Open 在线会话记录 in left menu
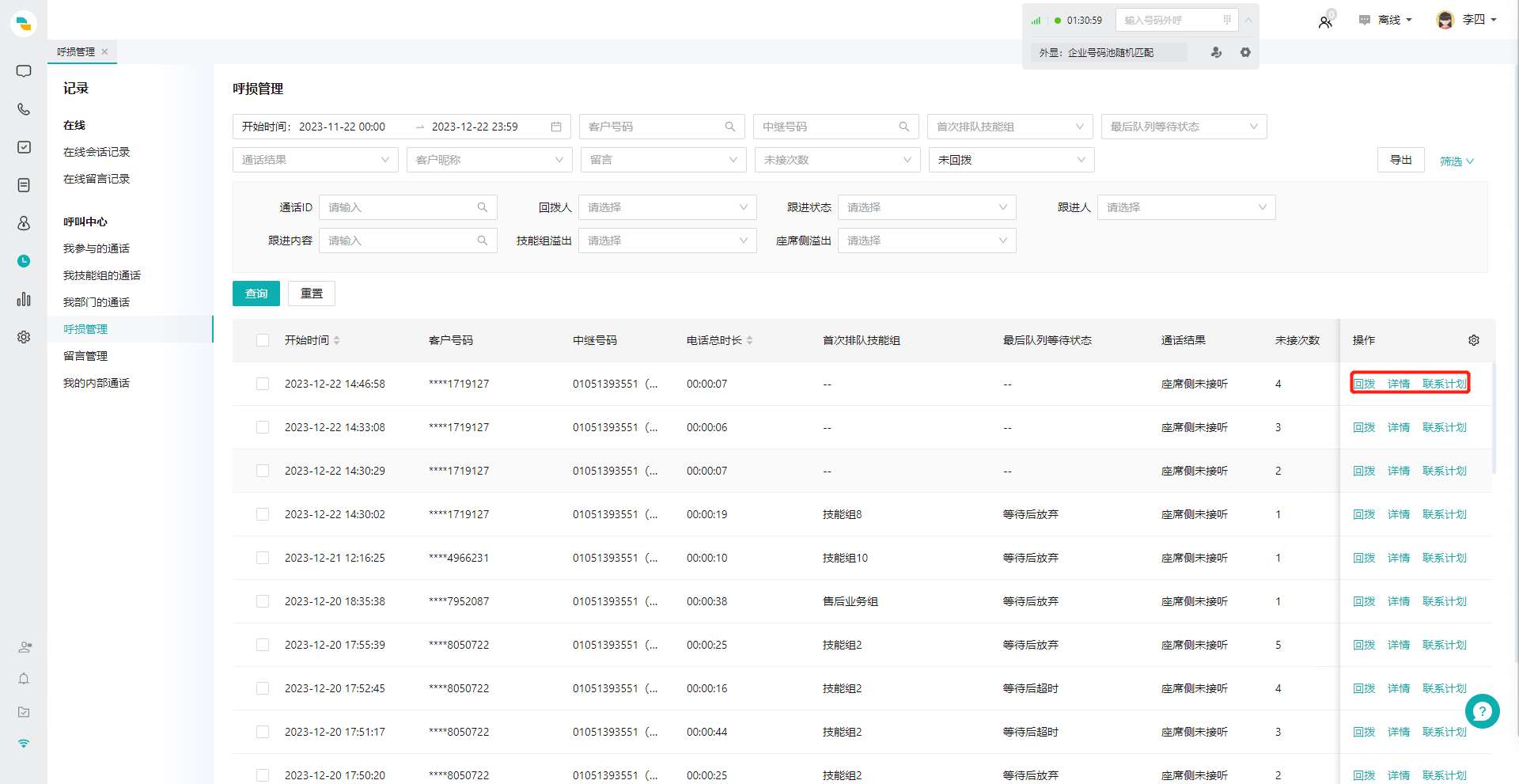The width and height of the screenshot is (1519, 784). (97, 152)
